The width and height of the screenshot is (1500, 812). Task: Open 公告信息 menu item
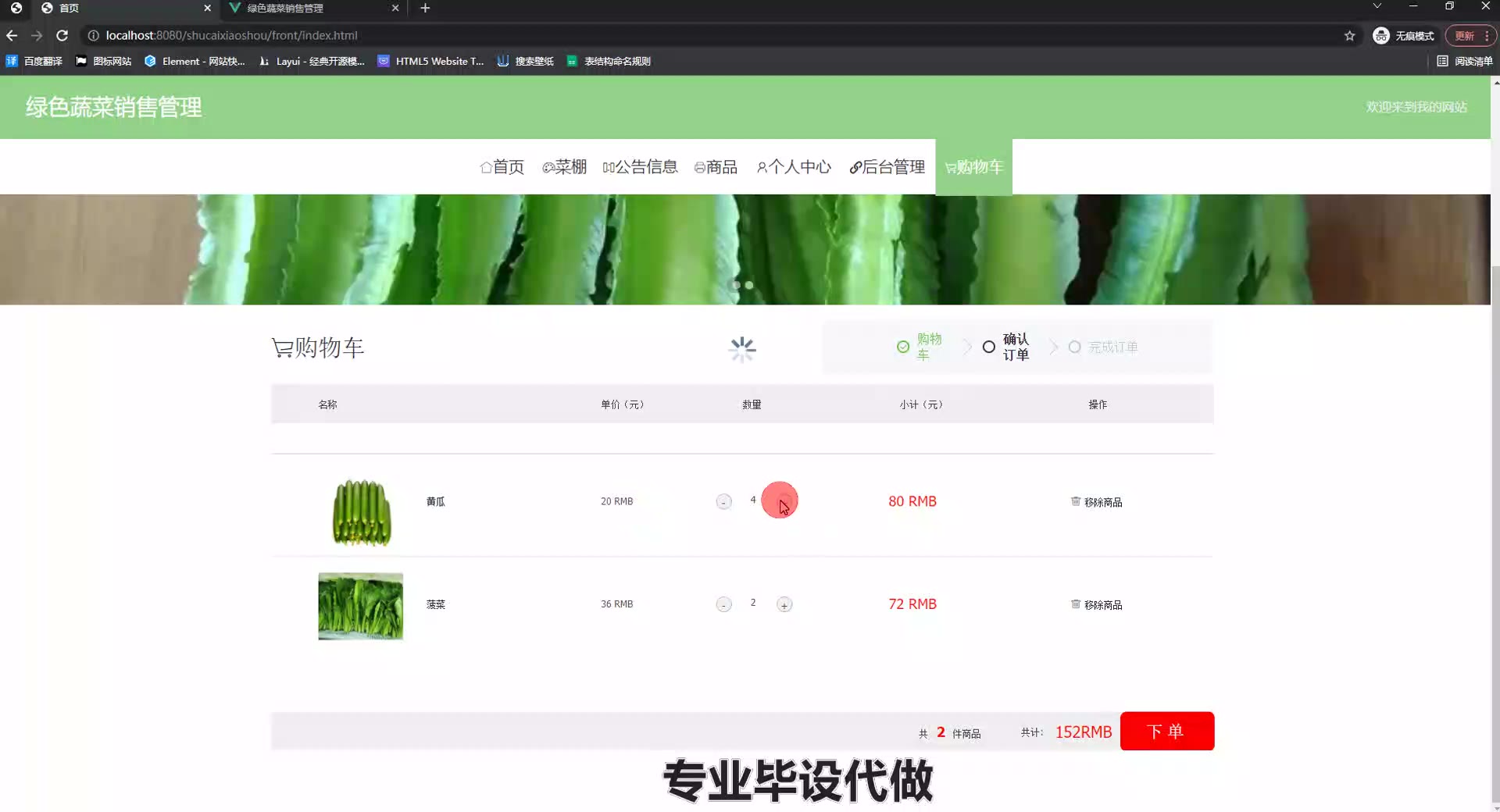(x=640, y=167)
